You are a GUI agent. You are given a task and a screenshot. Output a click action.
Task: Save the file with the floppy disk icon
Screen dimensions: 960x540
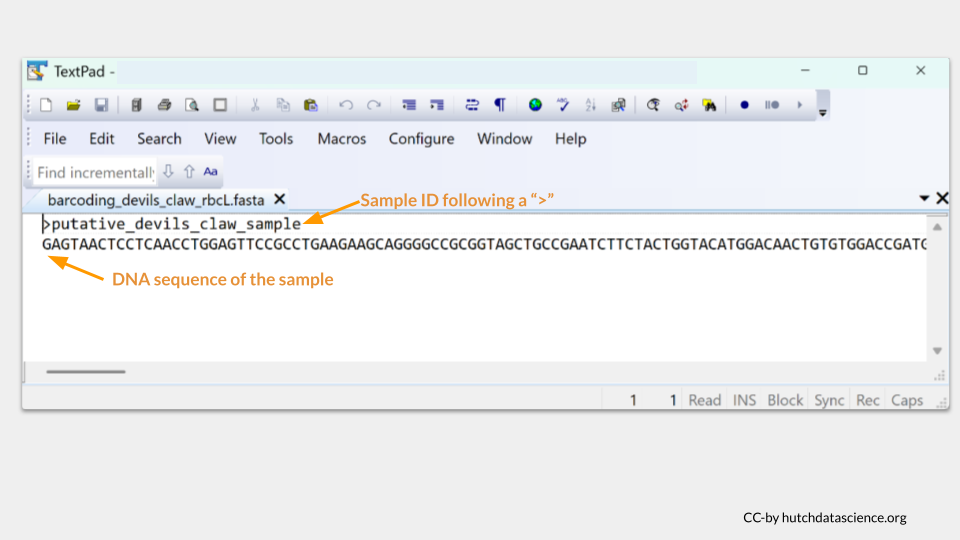101,105
